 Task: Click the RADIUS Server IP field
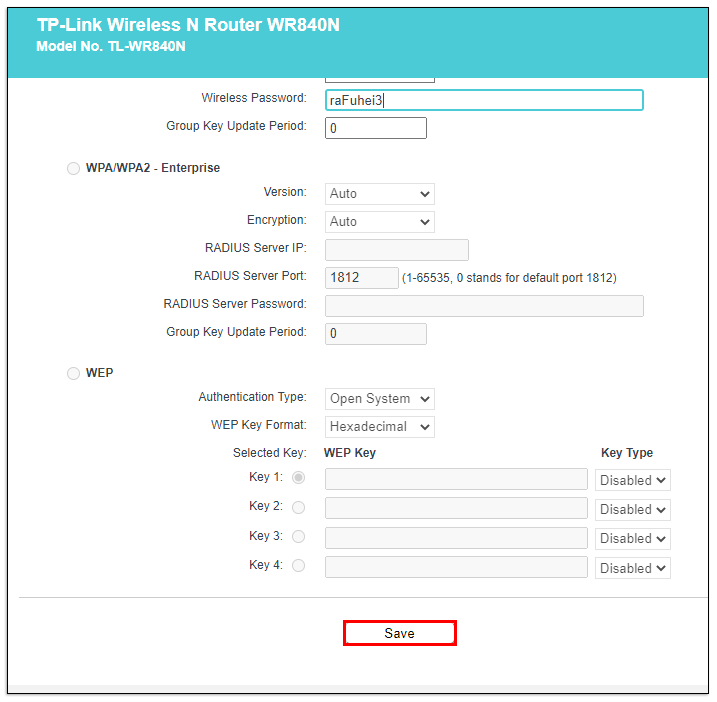point(397,250)
